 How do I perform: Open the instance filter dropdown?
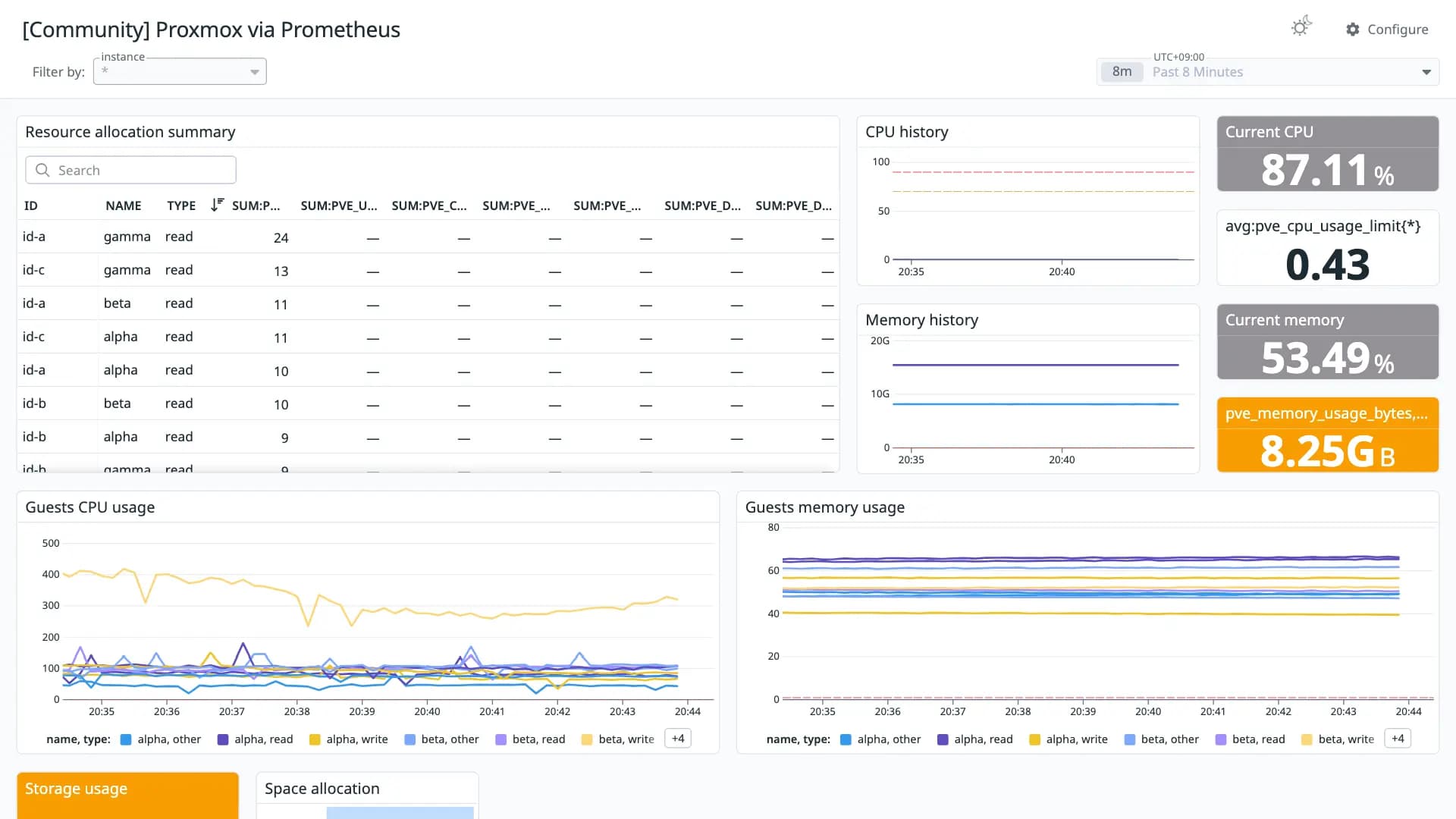click(x=180, y=71)
